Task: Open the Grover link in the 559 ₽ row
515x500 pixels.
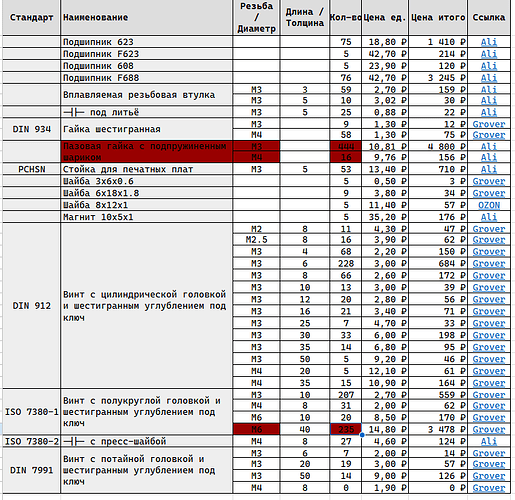Action: 489,395
